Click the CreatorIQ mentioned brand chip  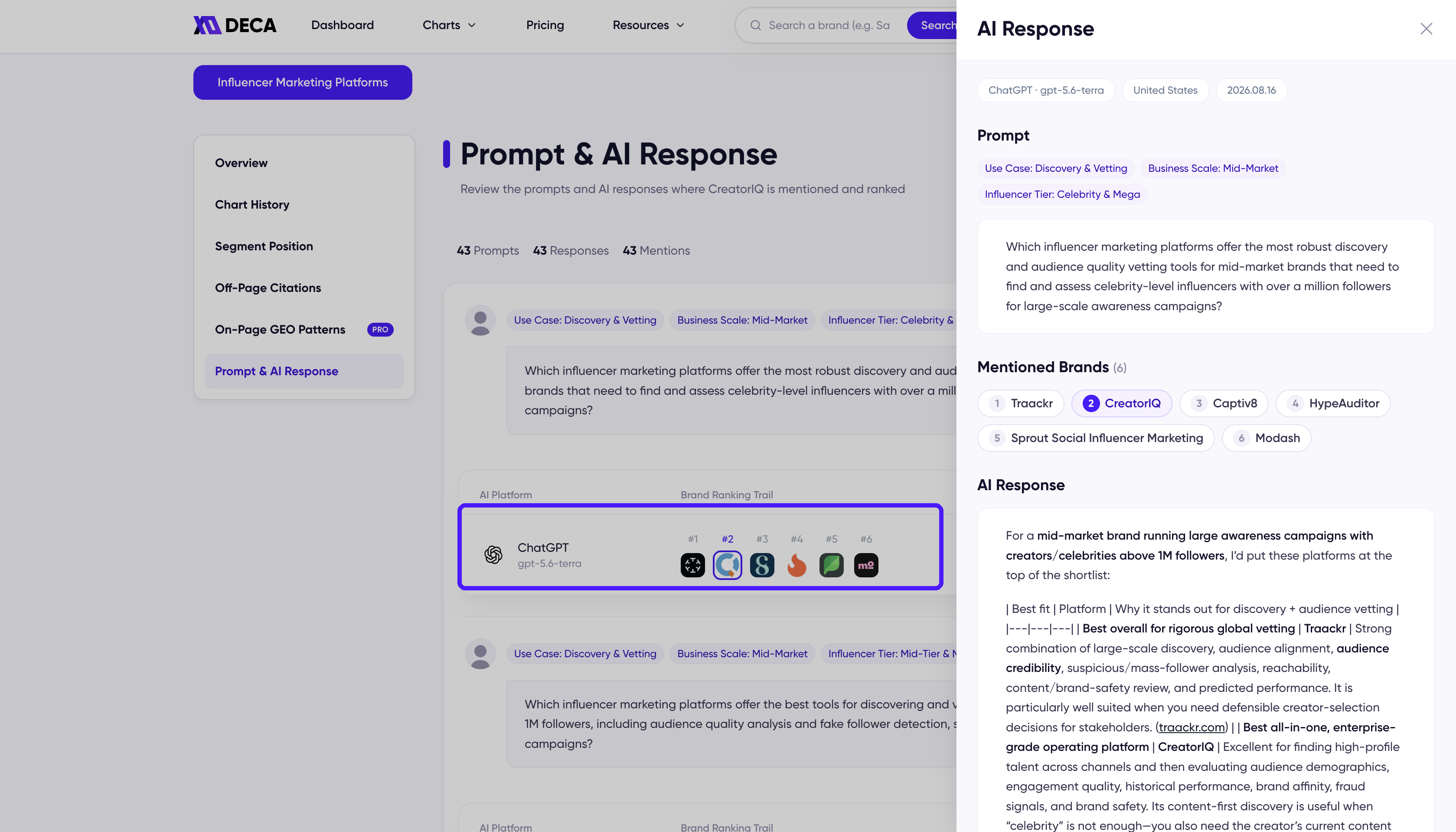(x=1121, y=403)
